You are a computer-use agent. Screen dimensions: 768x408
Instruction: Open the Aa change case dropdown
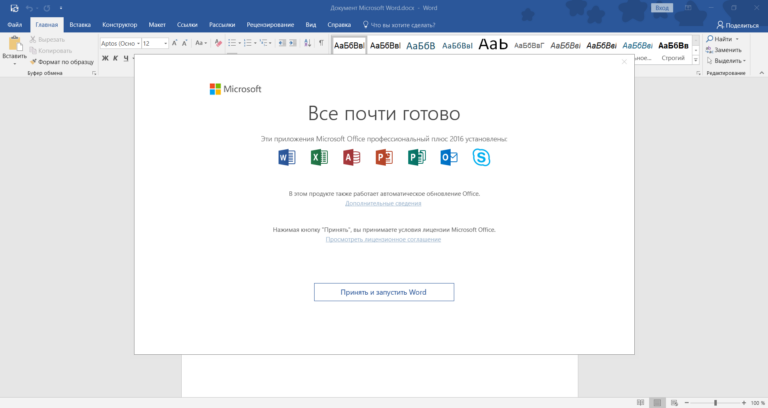(201, 43)
